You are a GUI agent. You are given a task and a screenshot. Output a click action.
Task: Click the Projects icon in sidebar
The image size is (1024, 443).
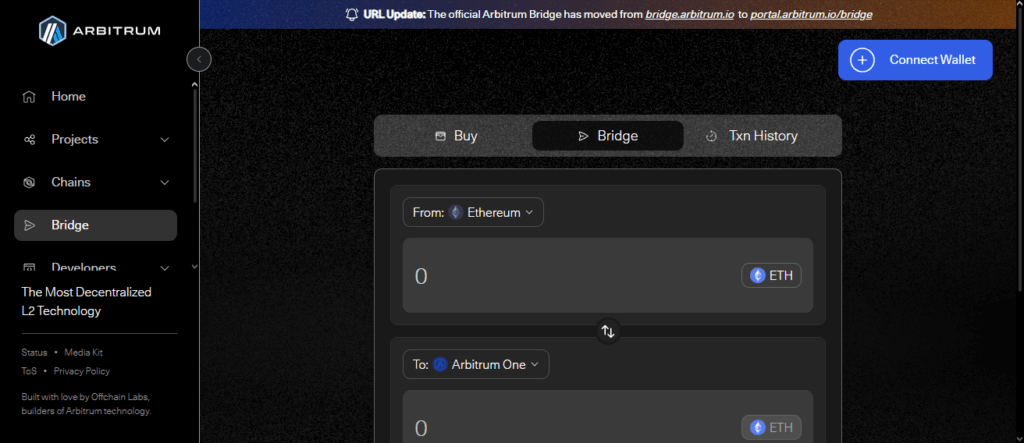click(30, 140)
